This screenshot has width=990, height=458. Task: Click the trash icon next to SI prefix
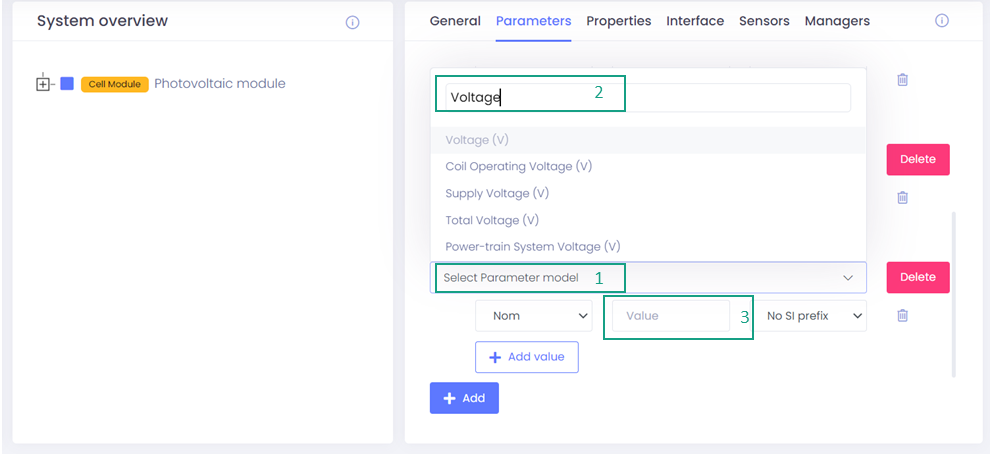click(902, 316)
